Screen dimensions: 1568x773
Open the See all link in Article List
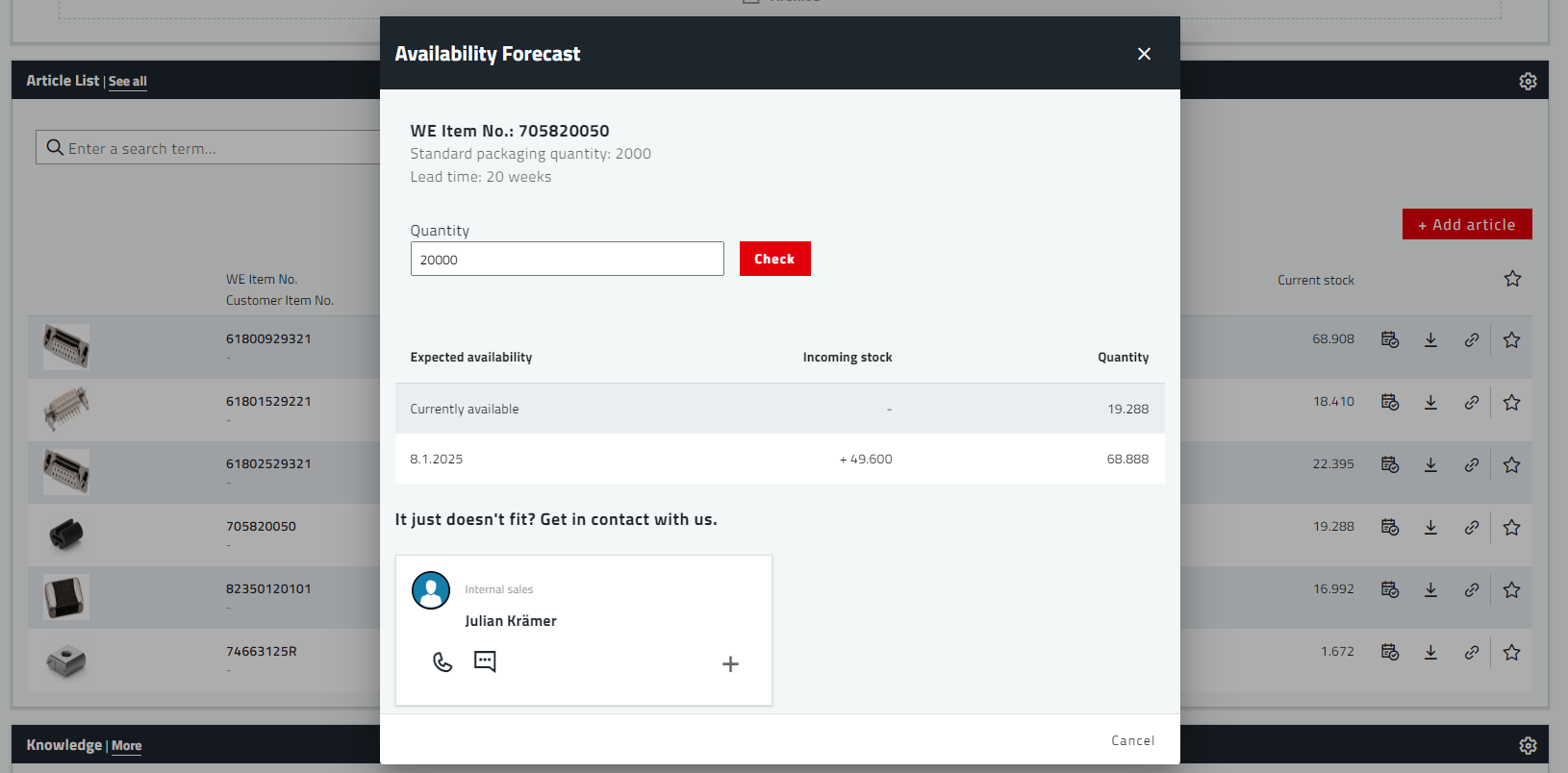coord(128,82)
